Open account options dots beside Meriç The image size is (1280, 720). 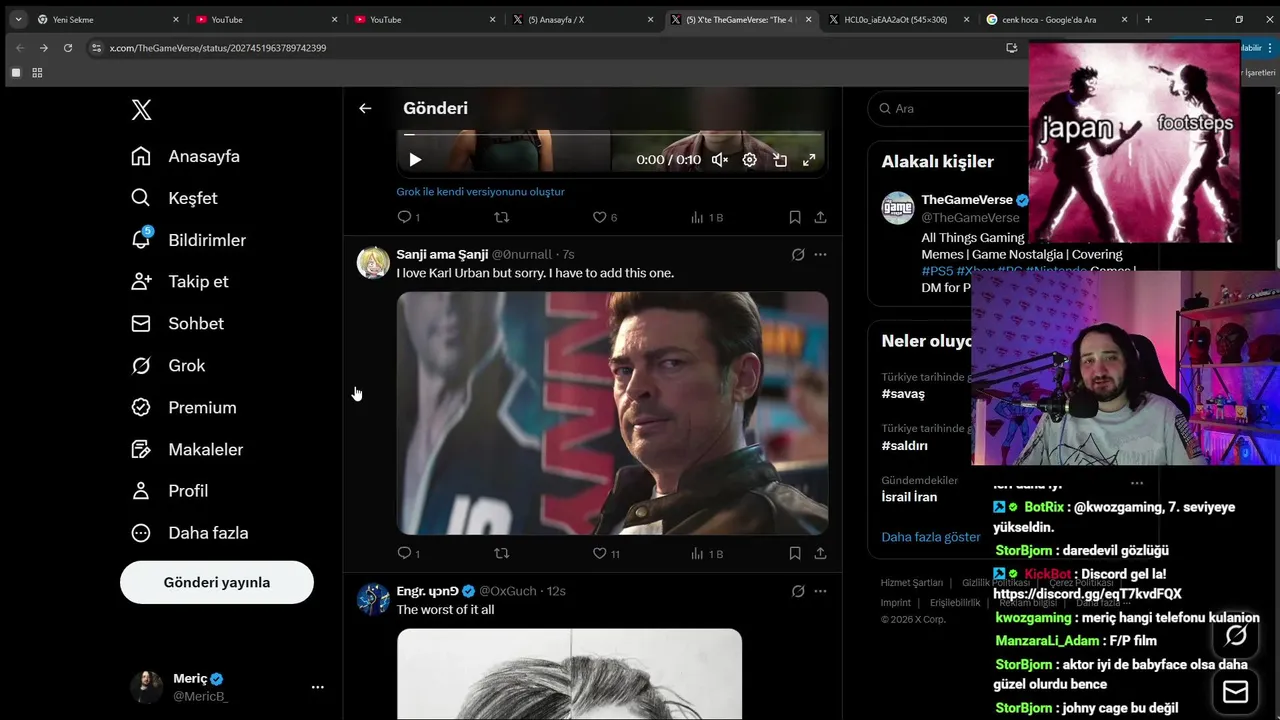317,687
